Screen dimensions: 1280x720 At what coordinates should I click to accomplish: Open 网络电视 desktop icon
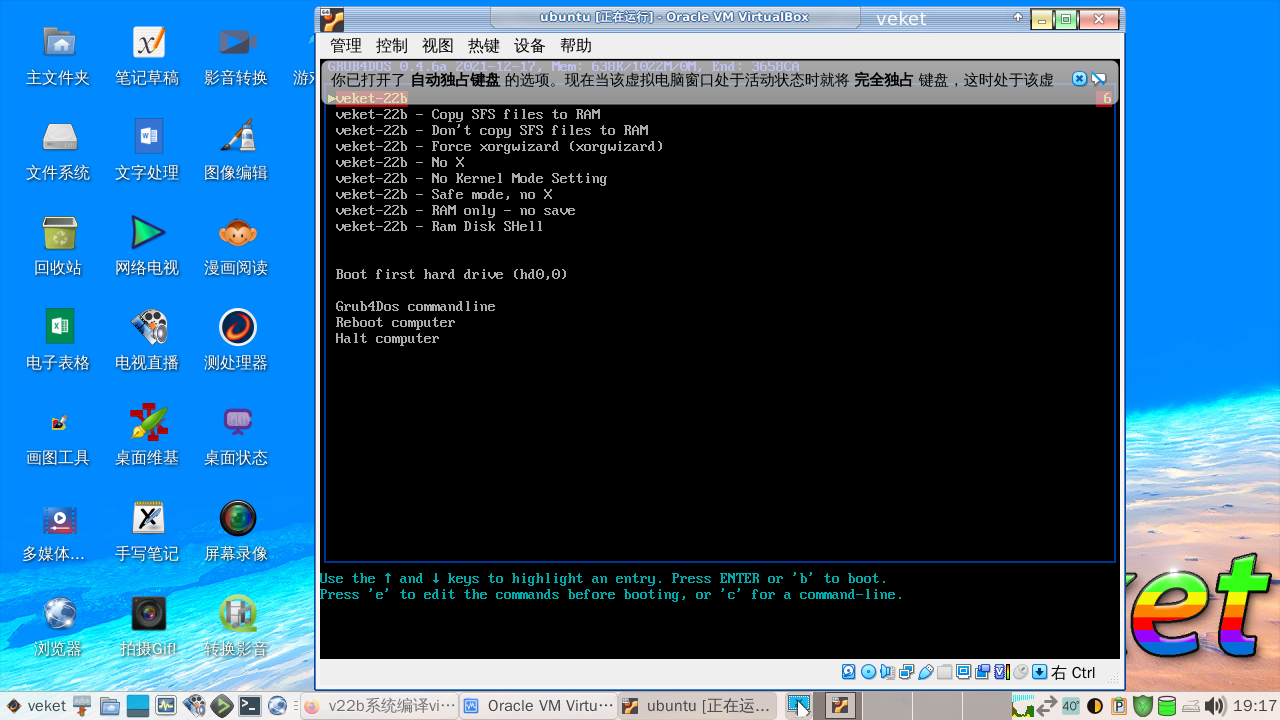click(147, 247)
